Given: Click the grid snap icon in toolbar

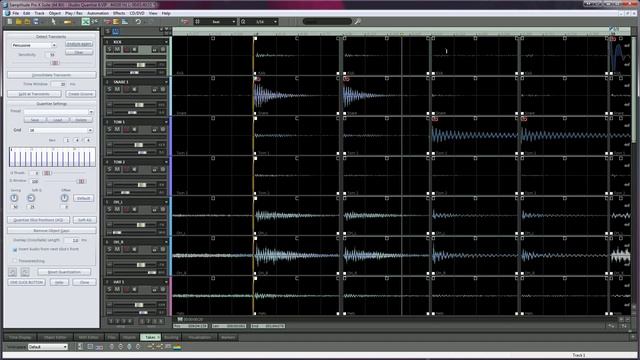Looking at the screenshot, I should click(x=198, y=22).
